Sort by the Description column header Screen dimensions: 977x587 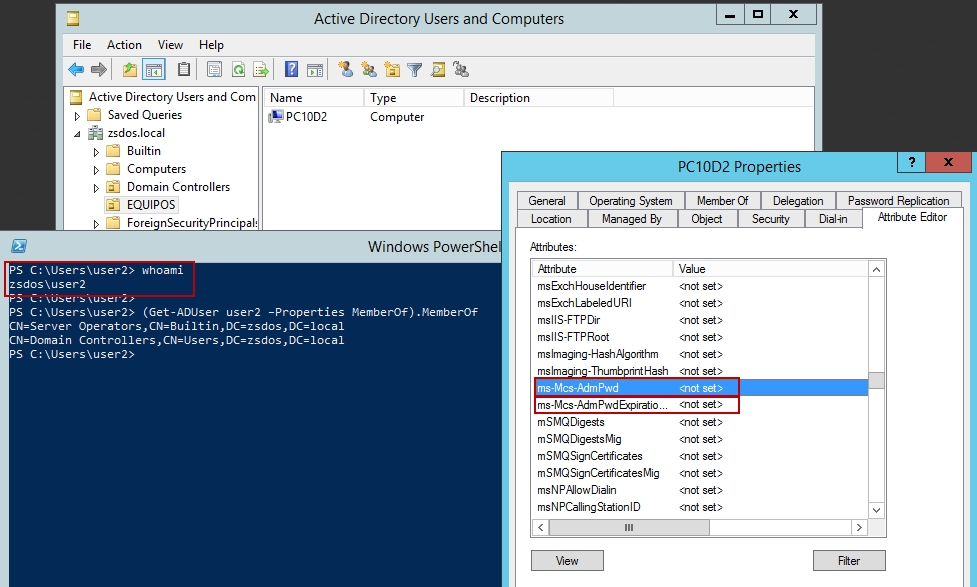pos(539,98)
